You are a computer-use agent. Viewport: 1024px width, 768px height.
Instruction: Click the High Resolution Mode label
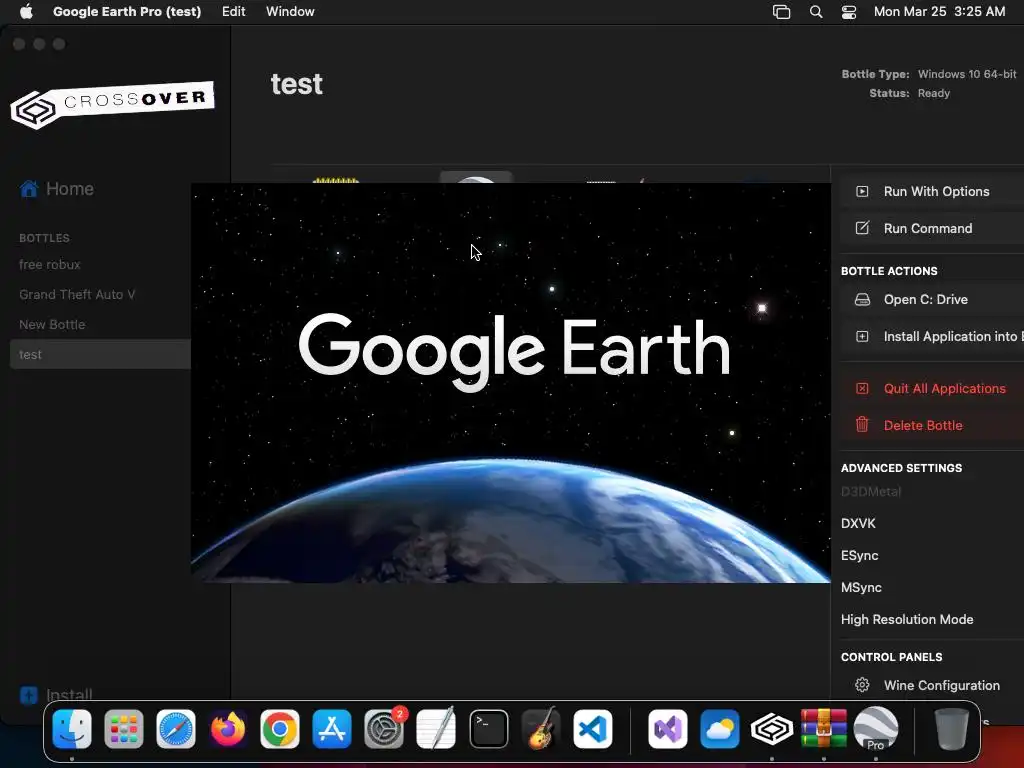907,619
